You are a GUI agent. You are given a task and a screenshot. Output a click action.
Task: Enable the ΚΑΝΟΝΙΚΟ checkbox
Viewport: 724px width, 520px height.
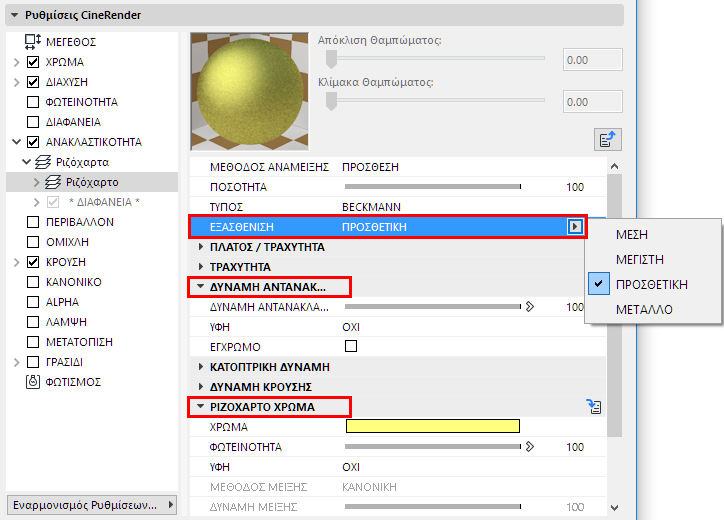coord(33,282)
